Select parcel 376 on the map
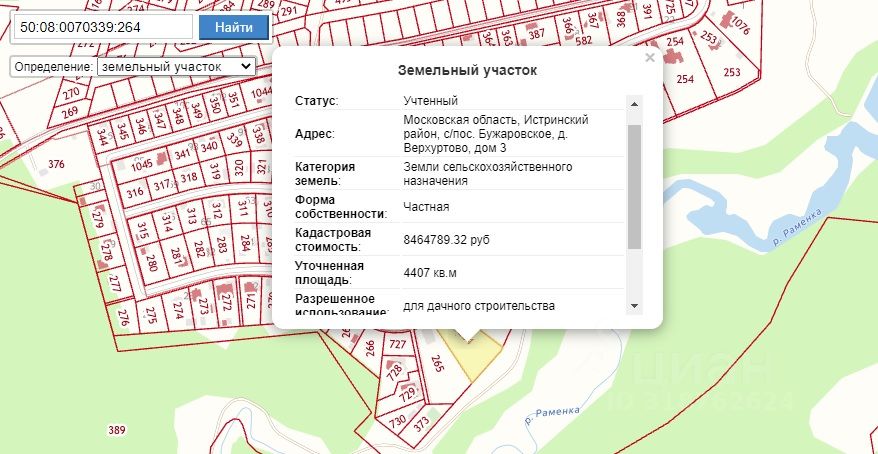The width and height of the screenshot is (878, 454). [x=57, y=164]
